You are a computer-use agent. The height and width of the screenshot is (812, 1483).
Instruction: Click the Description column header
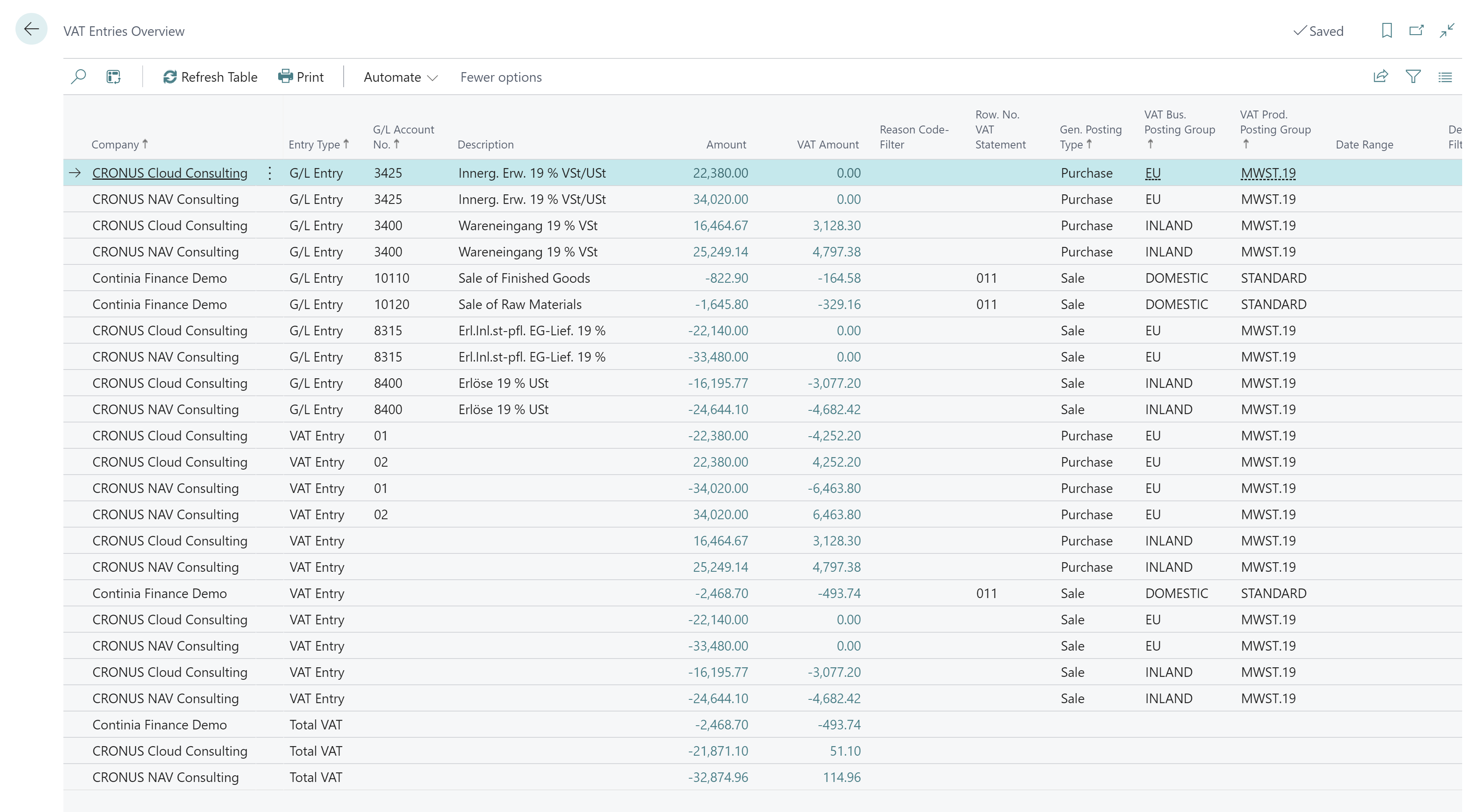485,144
